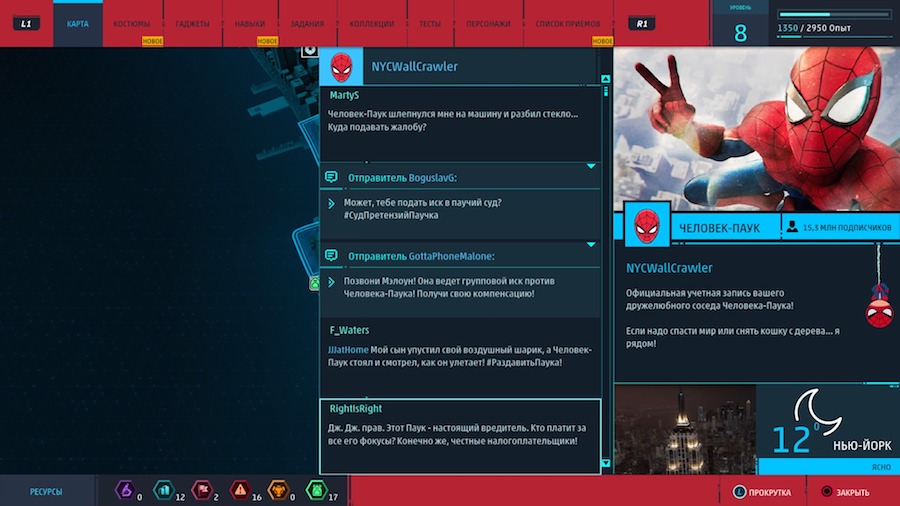Viewport: 900px width, 506px height.
Task: Open the Гаджеты tab
Action: 192,24
